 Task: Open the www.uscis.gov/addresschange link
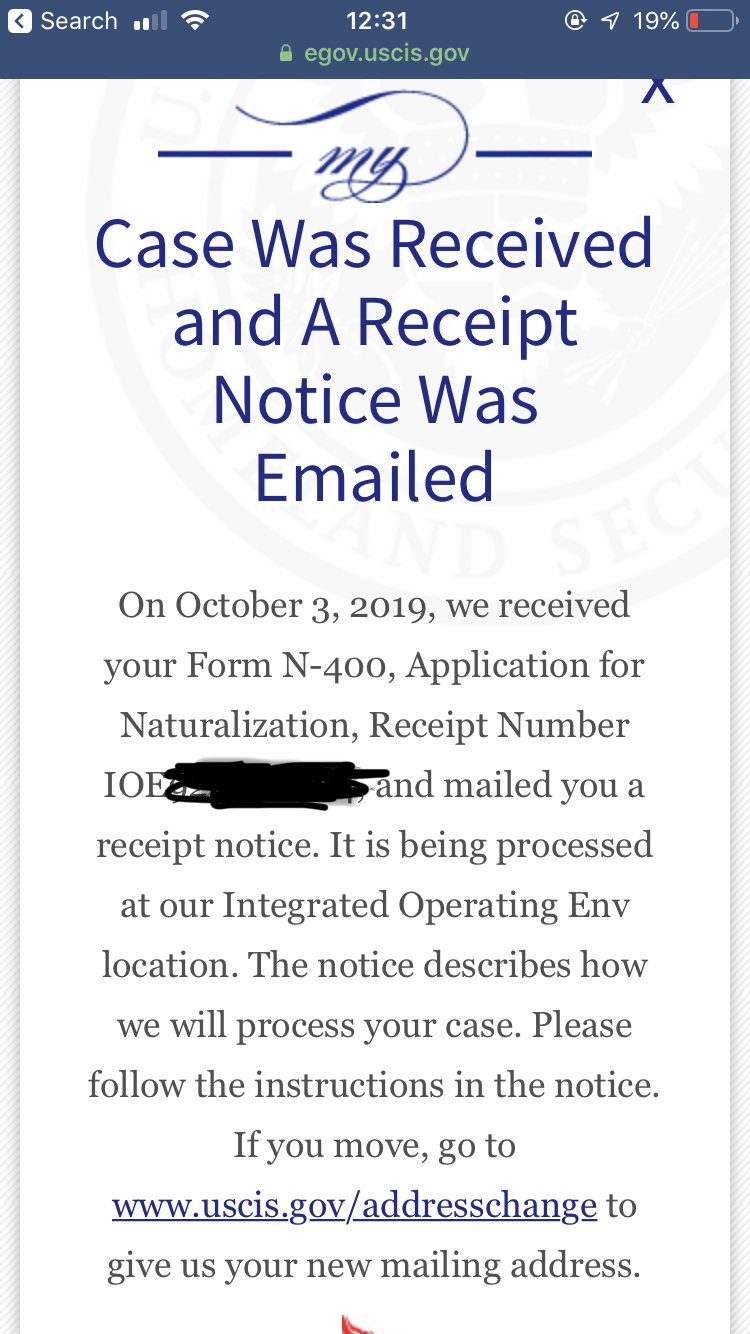click(x=354, y=1205)
